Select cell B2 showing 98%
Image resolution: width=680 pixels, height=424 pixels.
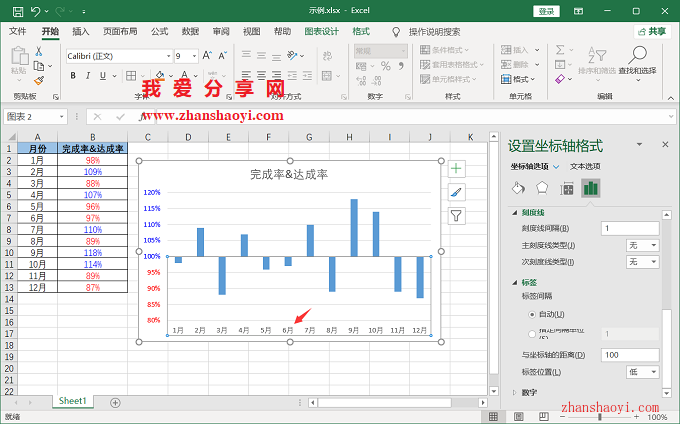tap(92, 160)
